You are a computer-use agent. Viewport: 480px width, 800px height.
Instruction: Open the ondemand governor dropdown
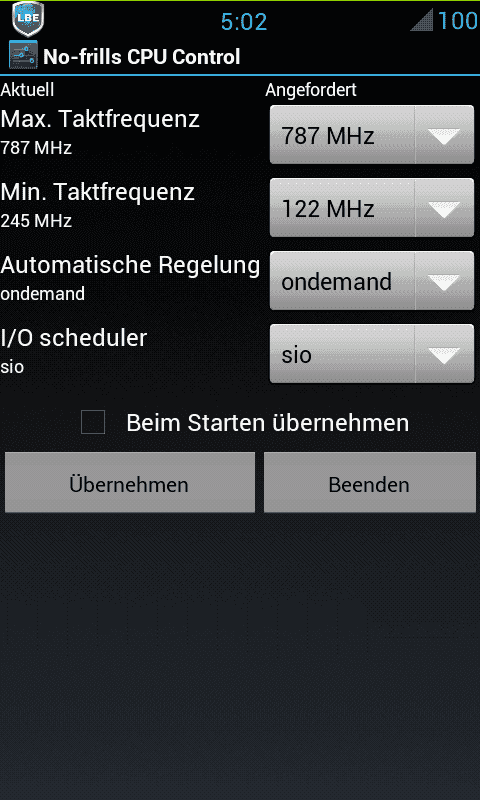click(372, 281)
